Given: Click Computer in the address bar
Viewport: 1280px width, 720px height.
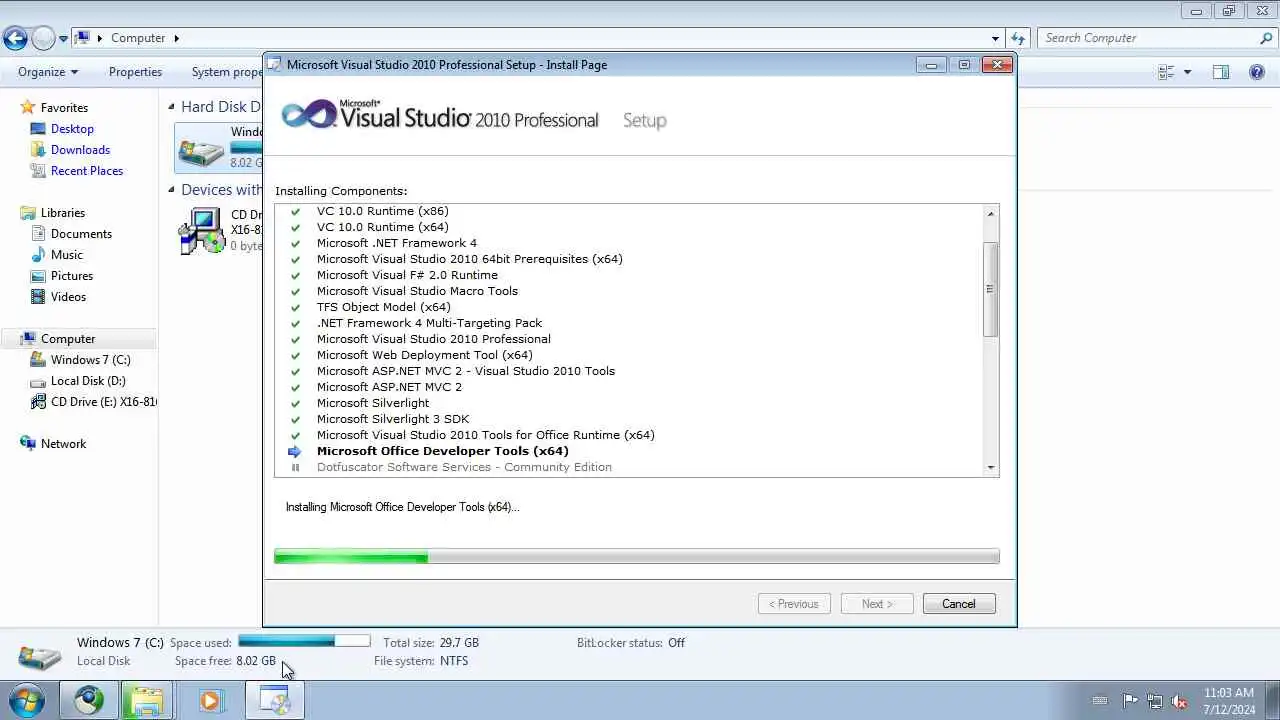Looking at the screenshot, I should point(138,38).
